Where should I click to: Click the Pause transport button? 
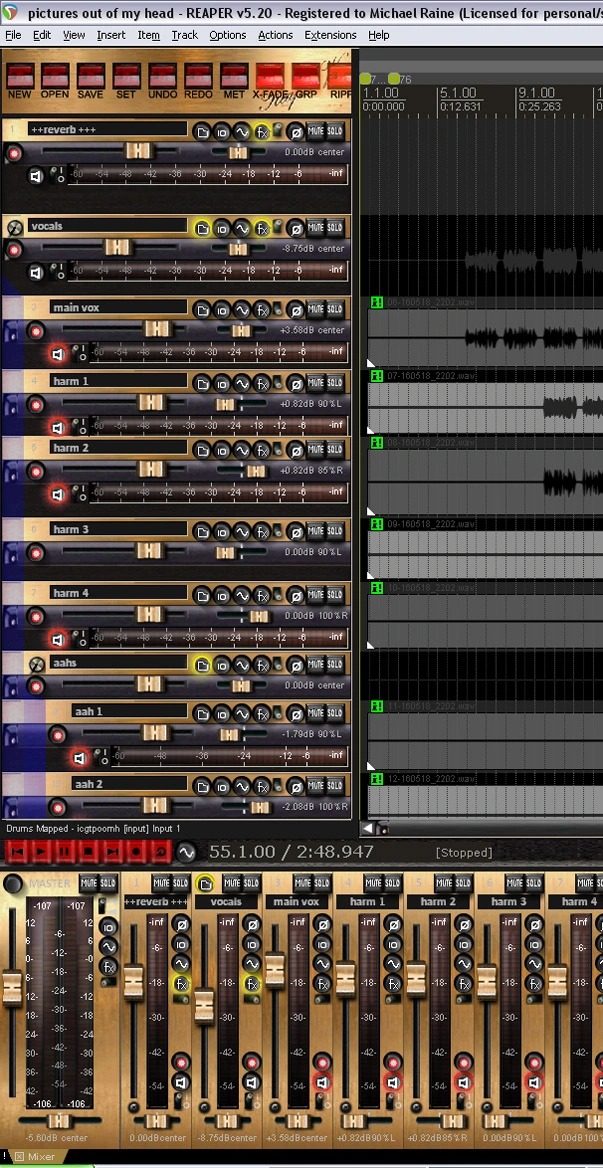(x=65, y=851)
